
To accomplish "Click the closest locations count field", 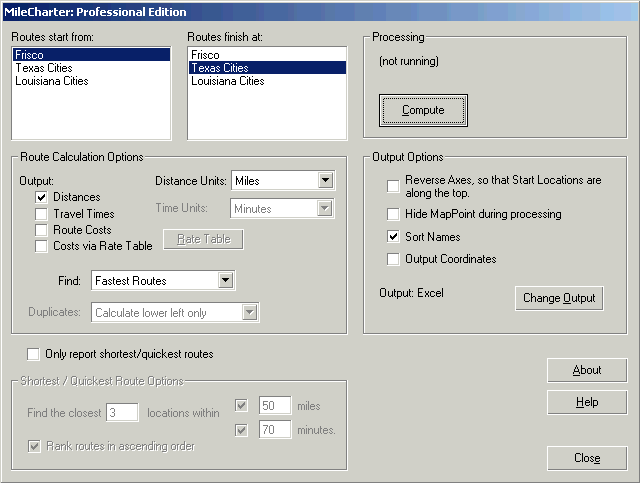I will point(122,412).
